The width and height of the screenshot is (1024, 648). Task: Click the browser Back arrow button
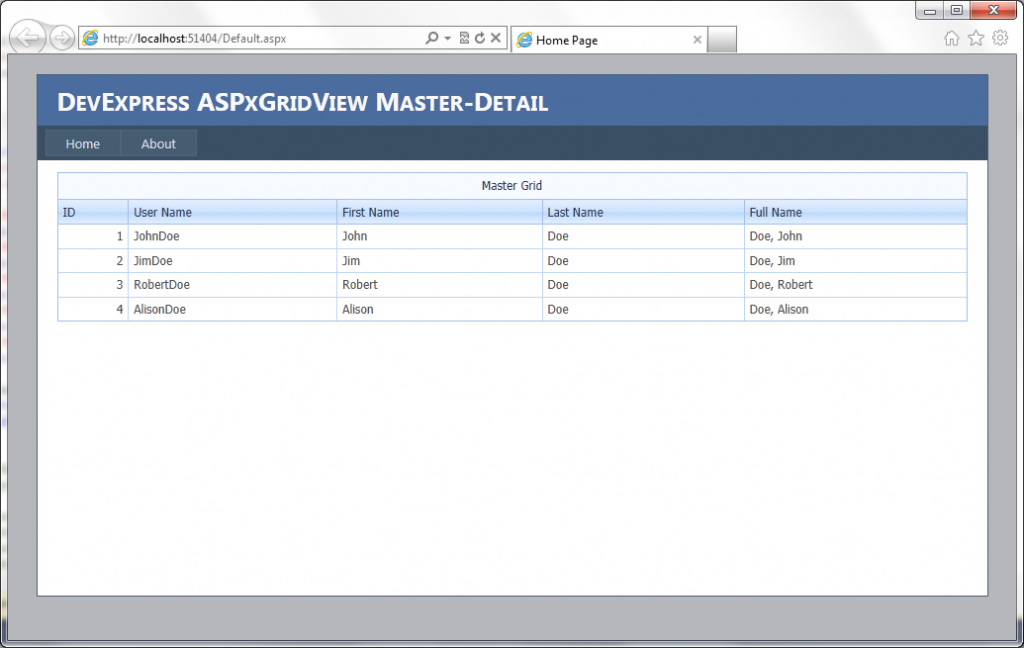coord(28,39)
